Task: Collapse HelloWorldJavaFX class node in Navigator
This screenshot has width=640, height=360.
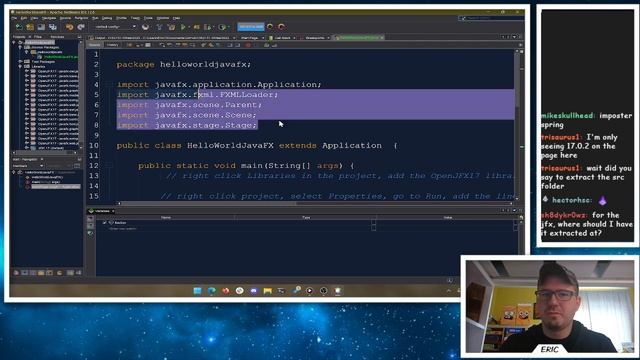Action: point(14,172)
